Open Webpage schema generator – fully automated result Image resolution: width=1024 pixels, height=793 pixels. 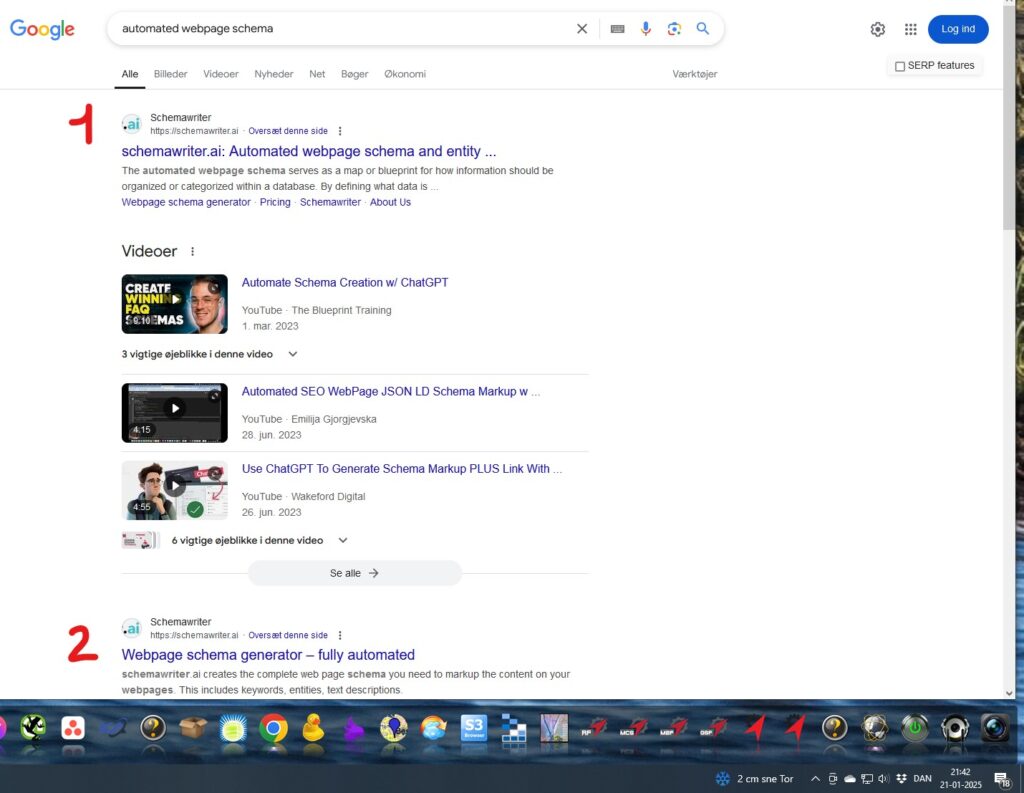pyautogui.click(x=268, y=655)
